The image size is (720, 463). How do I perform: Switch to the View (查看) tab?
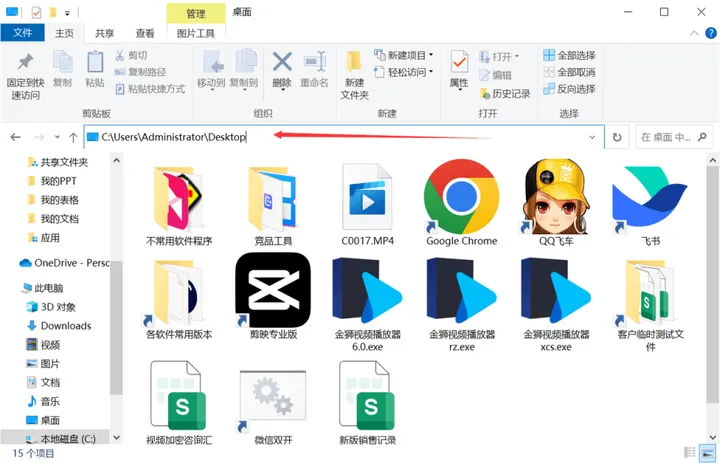click(x=145, y=33)
